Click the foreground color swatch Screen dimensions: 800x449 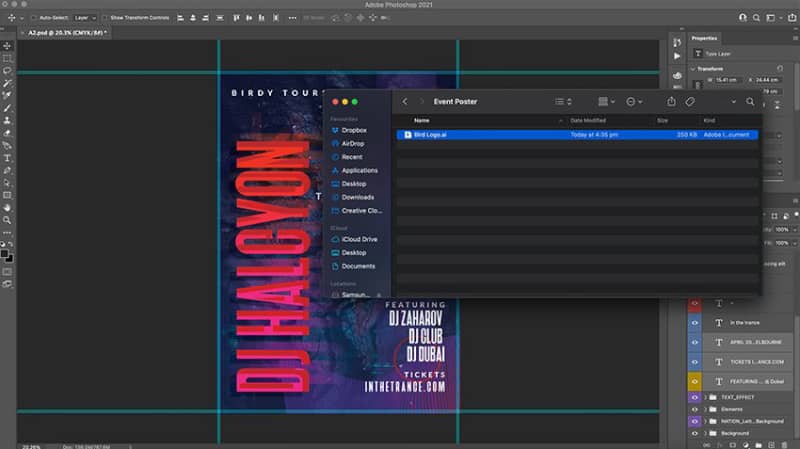point(4,254)
